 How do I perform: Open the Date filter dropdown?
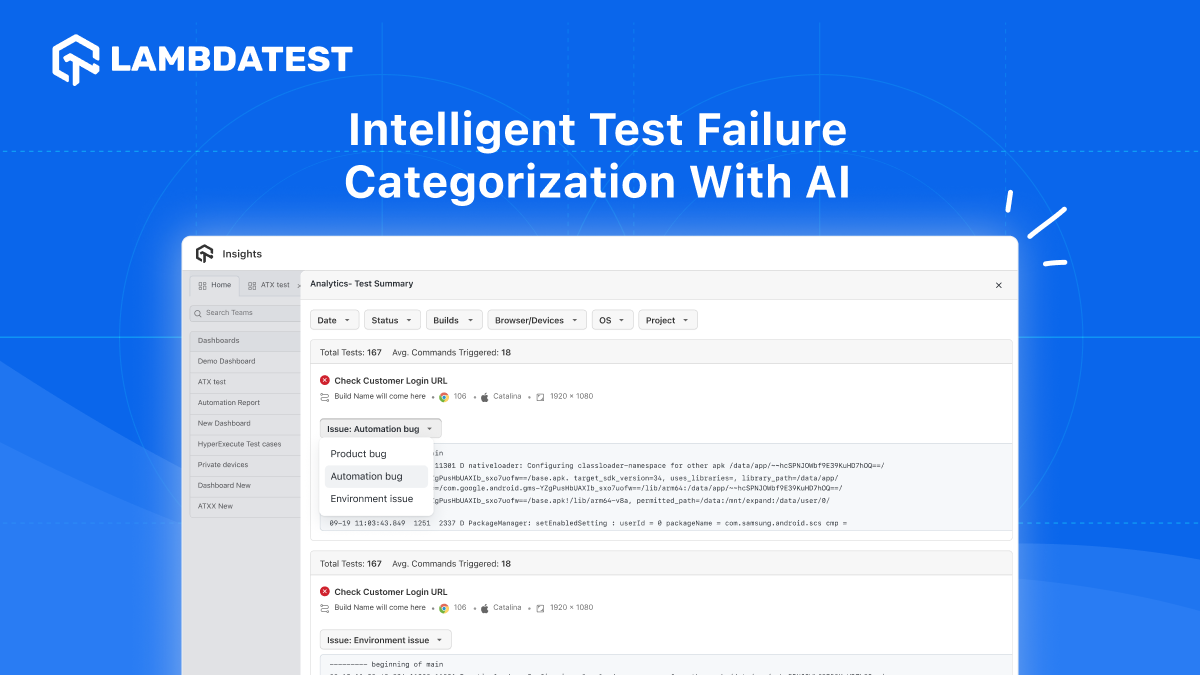tap(334, 319)
